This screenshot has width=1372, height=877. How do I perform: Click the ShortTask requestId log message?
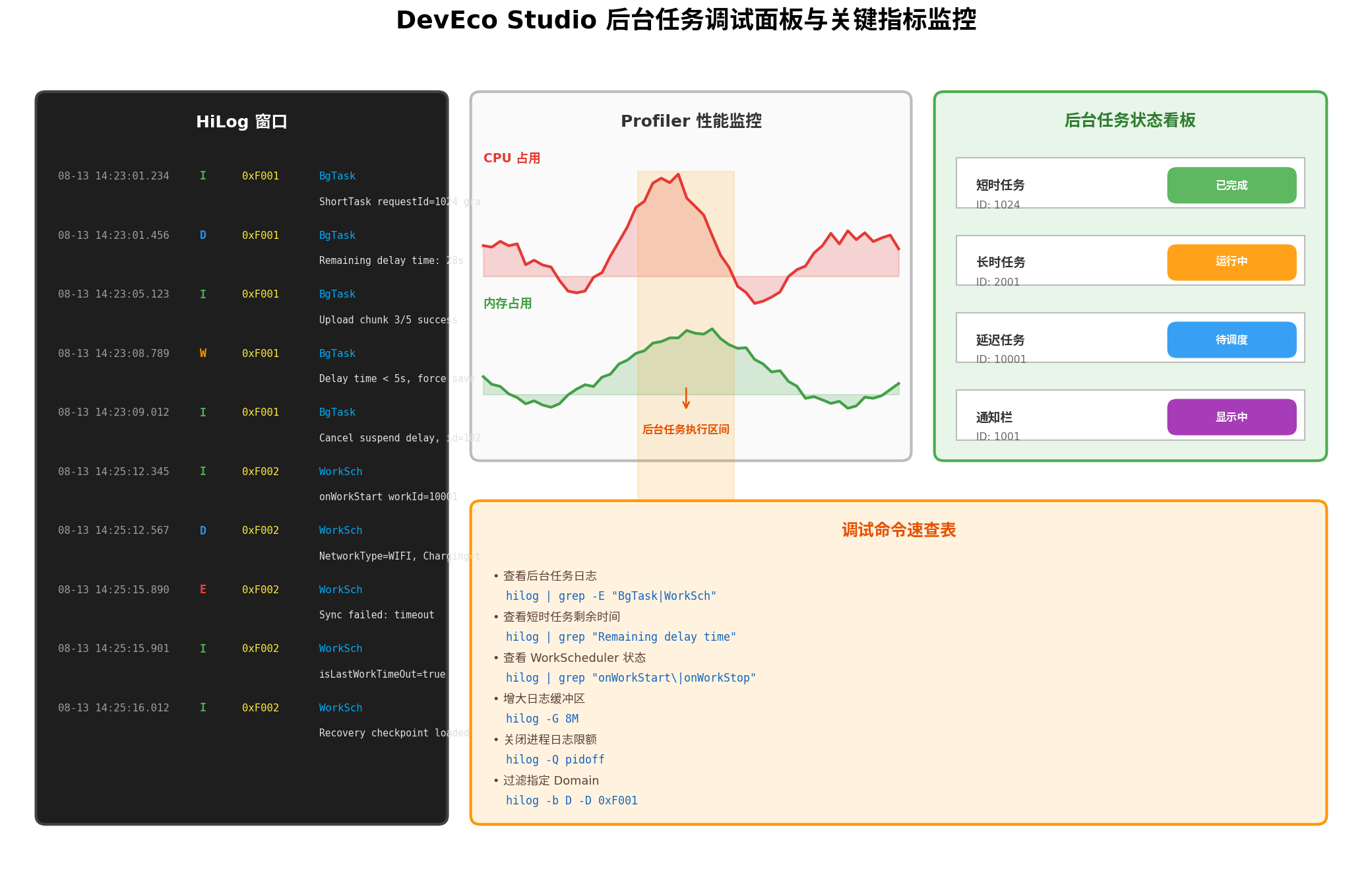tap(400, 202)
